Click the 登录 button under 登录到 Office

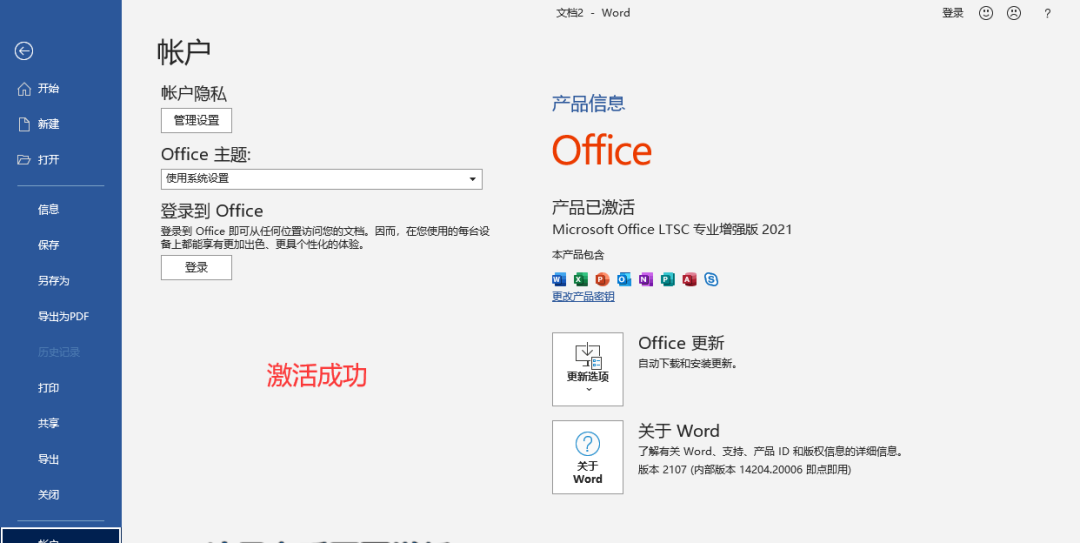point(196,268)
